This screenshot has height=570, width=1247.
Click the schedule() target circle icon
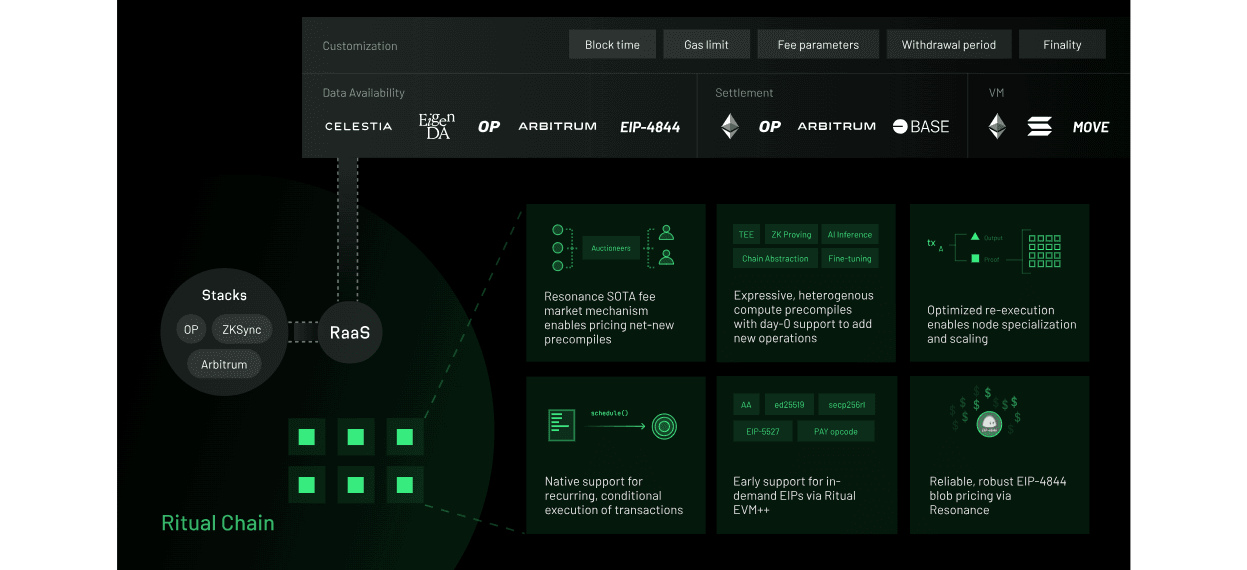[x=665, y=427]
